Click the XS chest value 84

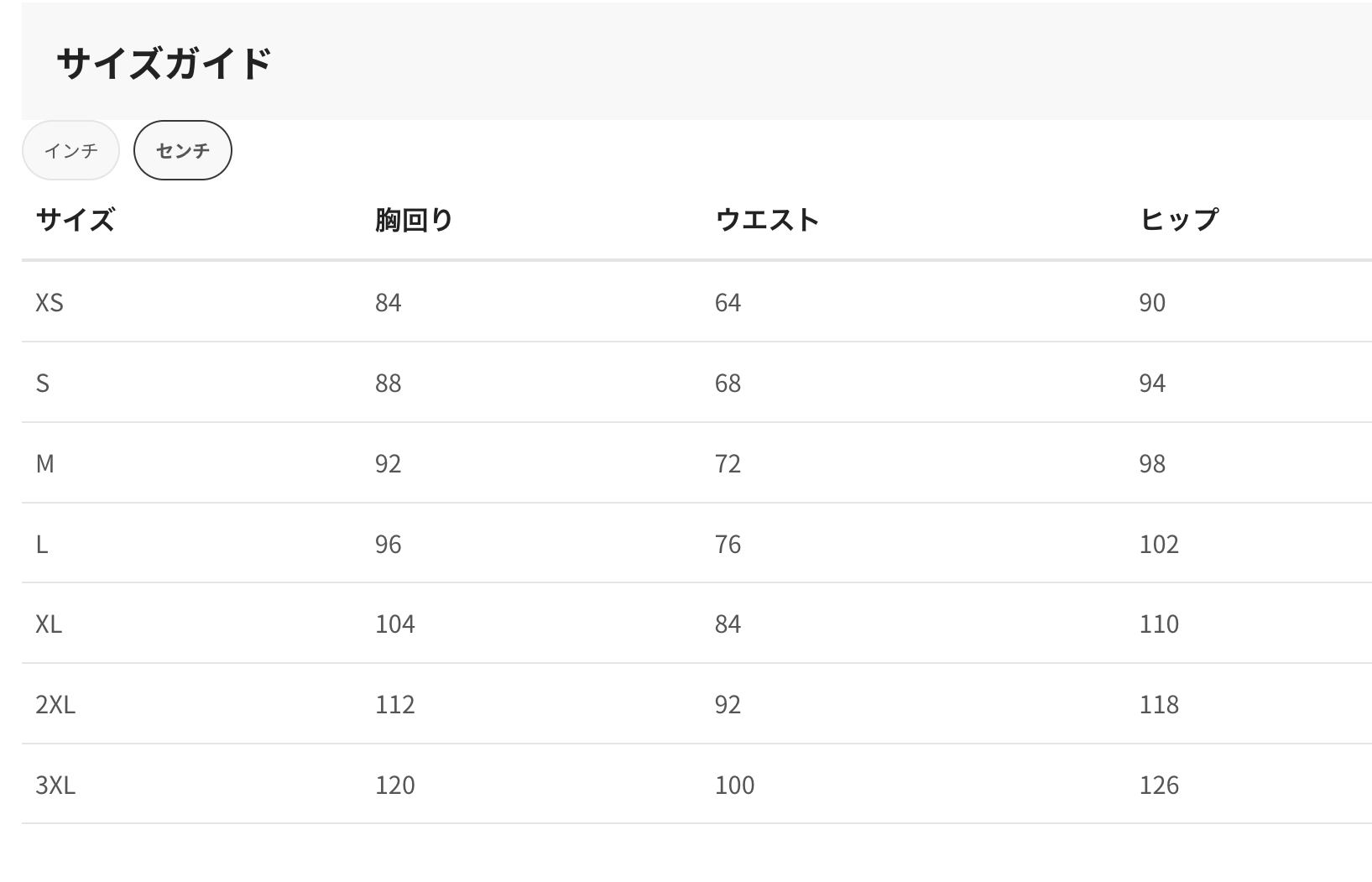pos(389,302)
